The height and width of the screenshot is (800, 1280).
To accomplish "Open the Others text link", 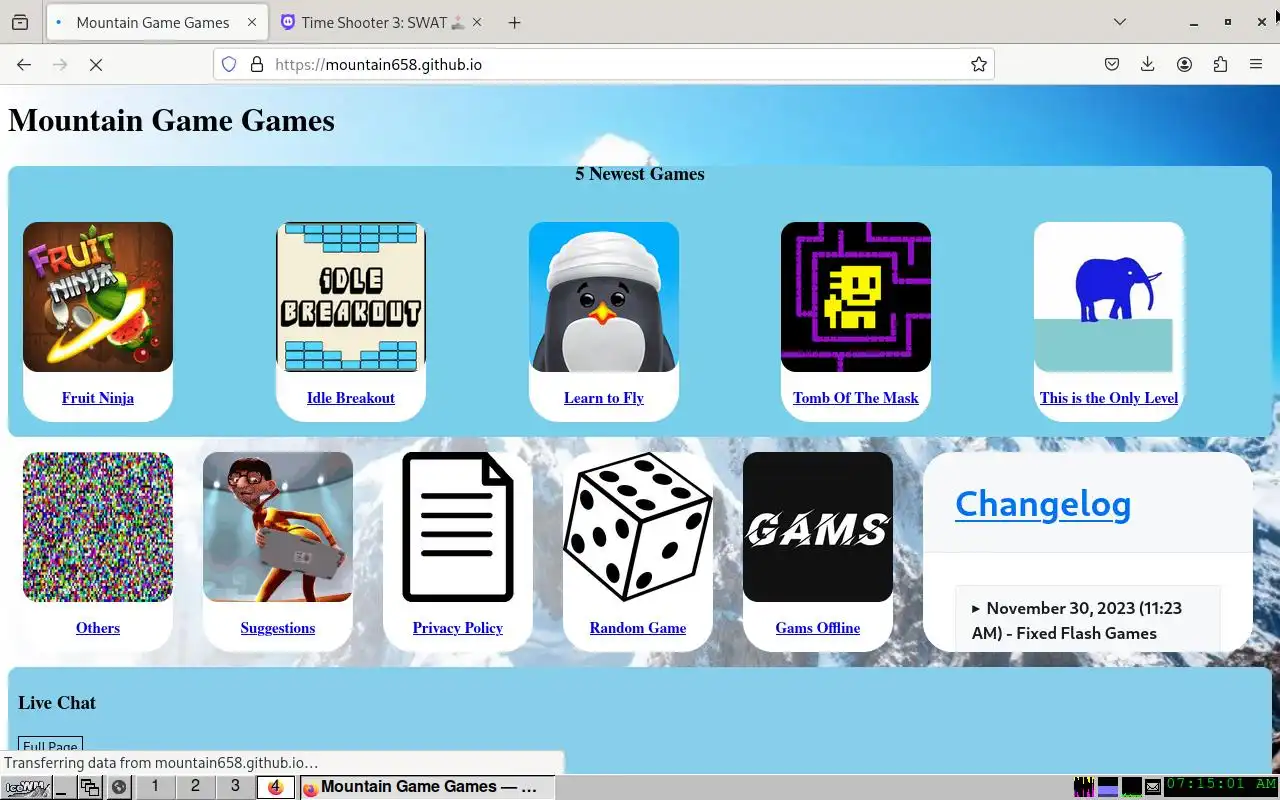I will pos(98,628).
